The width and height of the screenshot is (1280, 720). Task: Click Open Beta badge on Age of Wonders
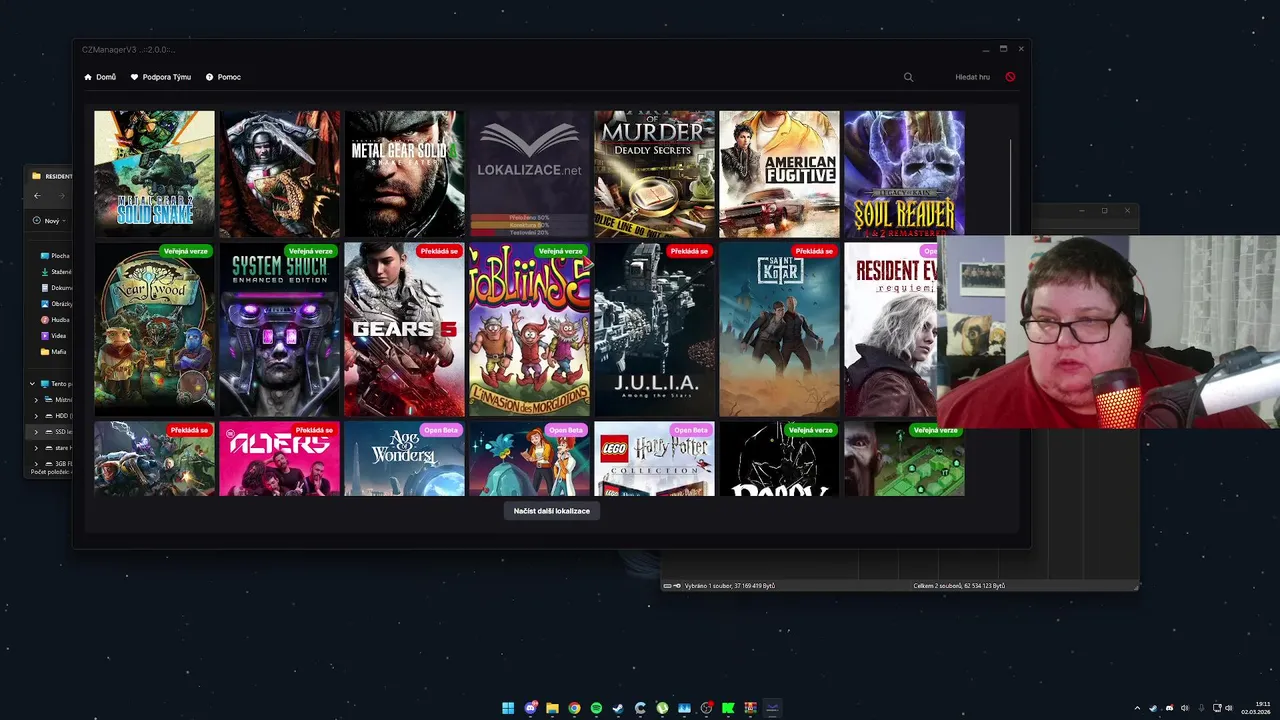(440, 430)
